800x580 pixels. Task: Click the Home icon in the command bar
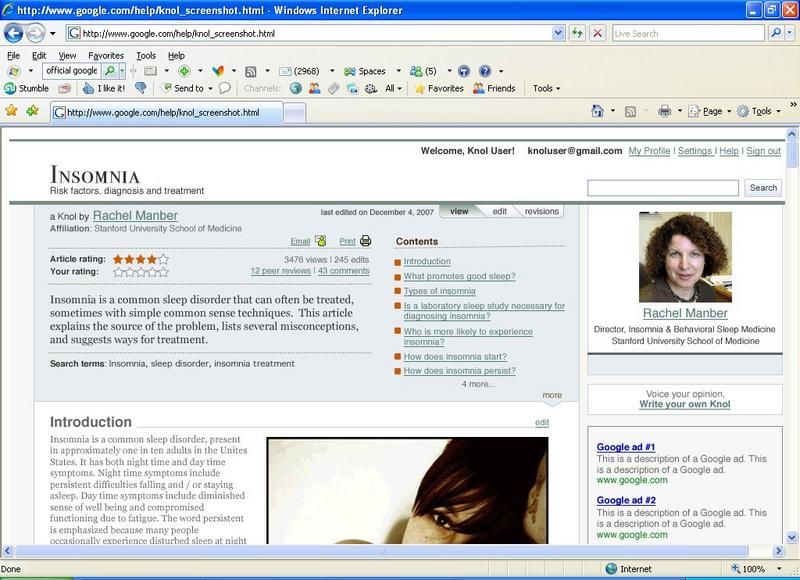pyautogui.click(x=597, y=111)
